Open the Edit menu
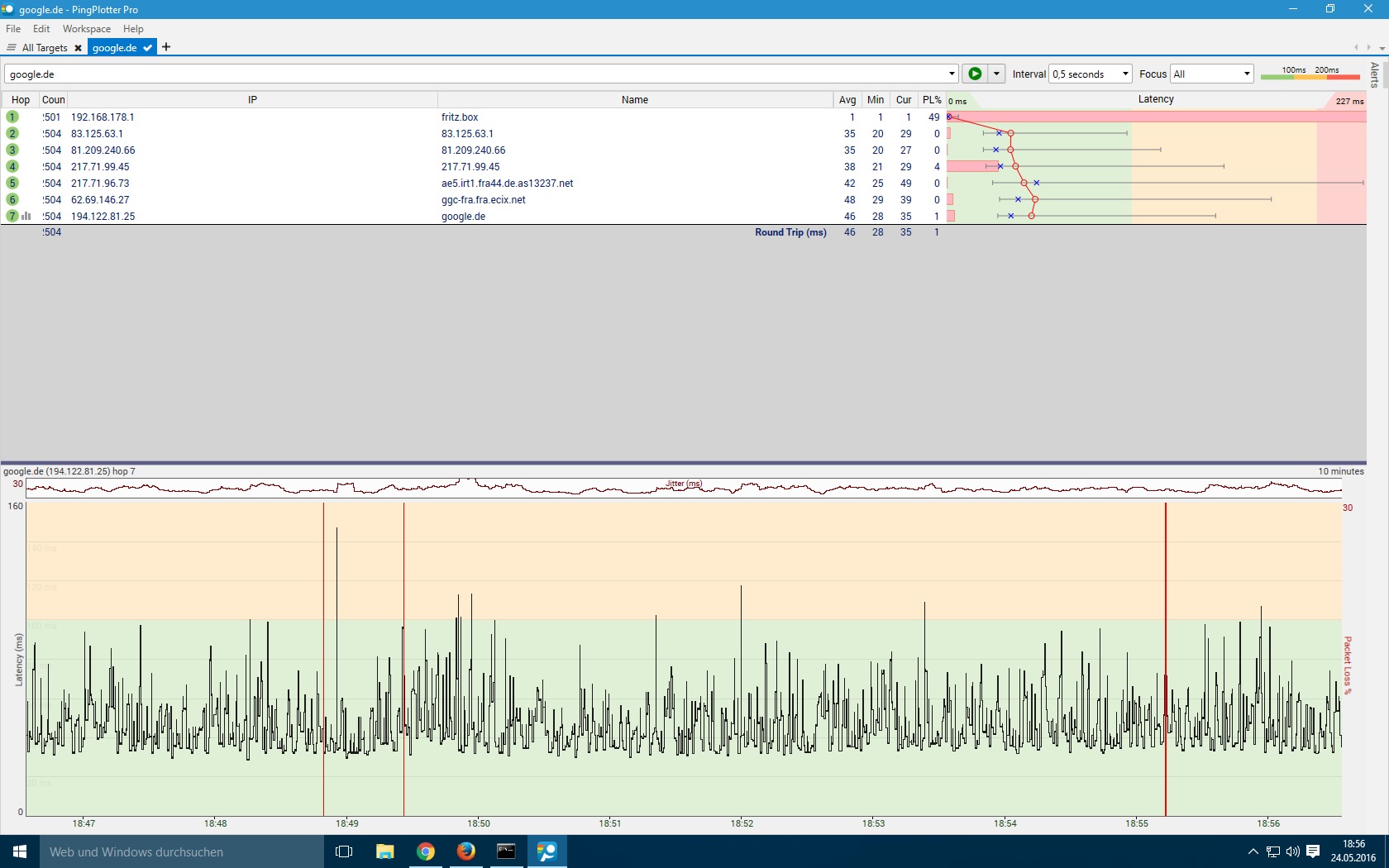1389x868 pixels. coord(41,29)
